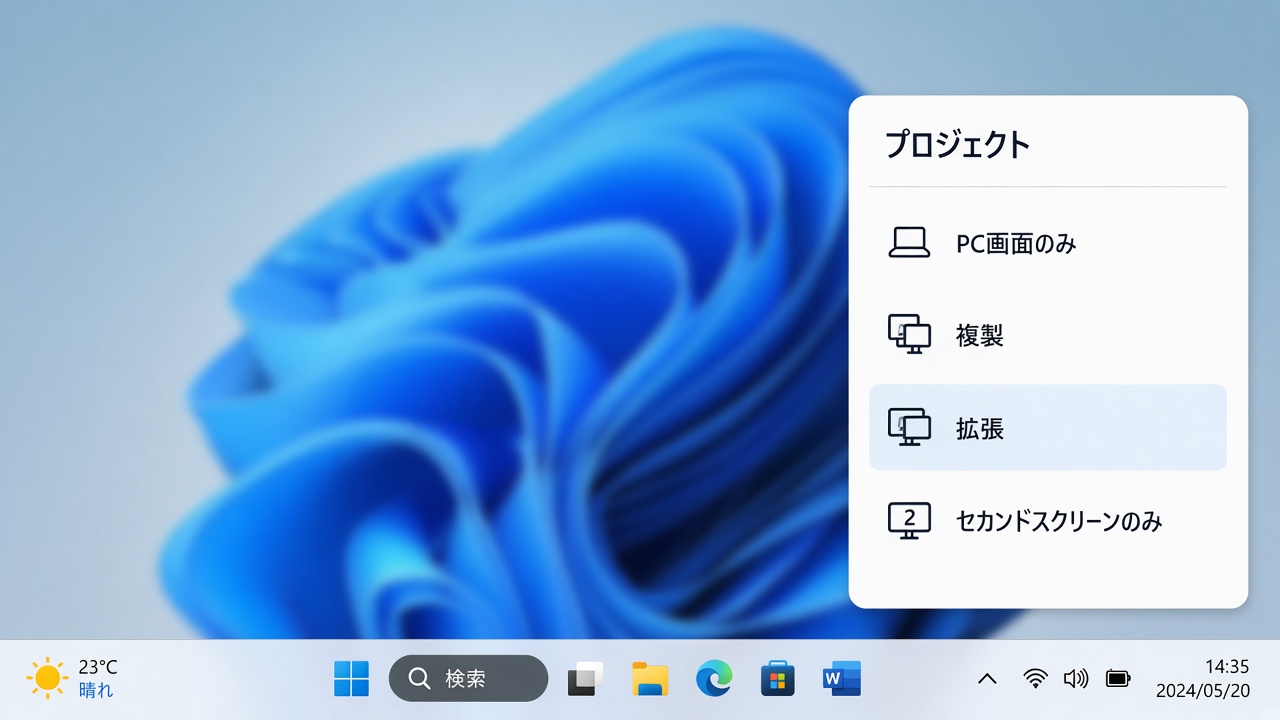
Task: Click the laptop icon beside PC画面のみ
Action: tap(909, 243)
